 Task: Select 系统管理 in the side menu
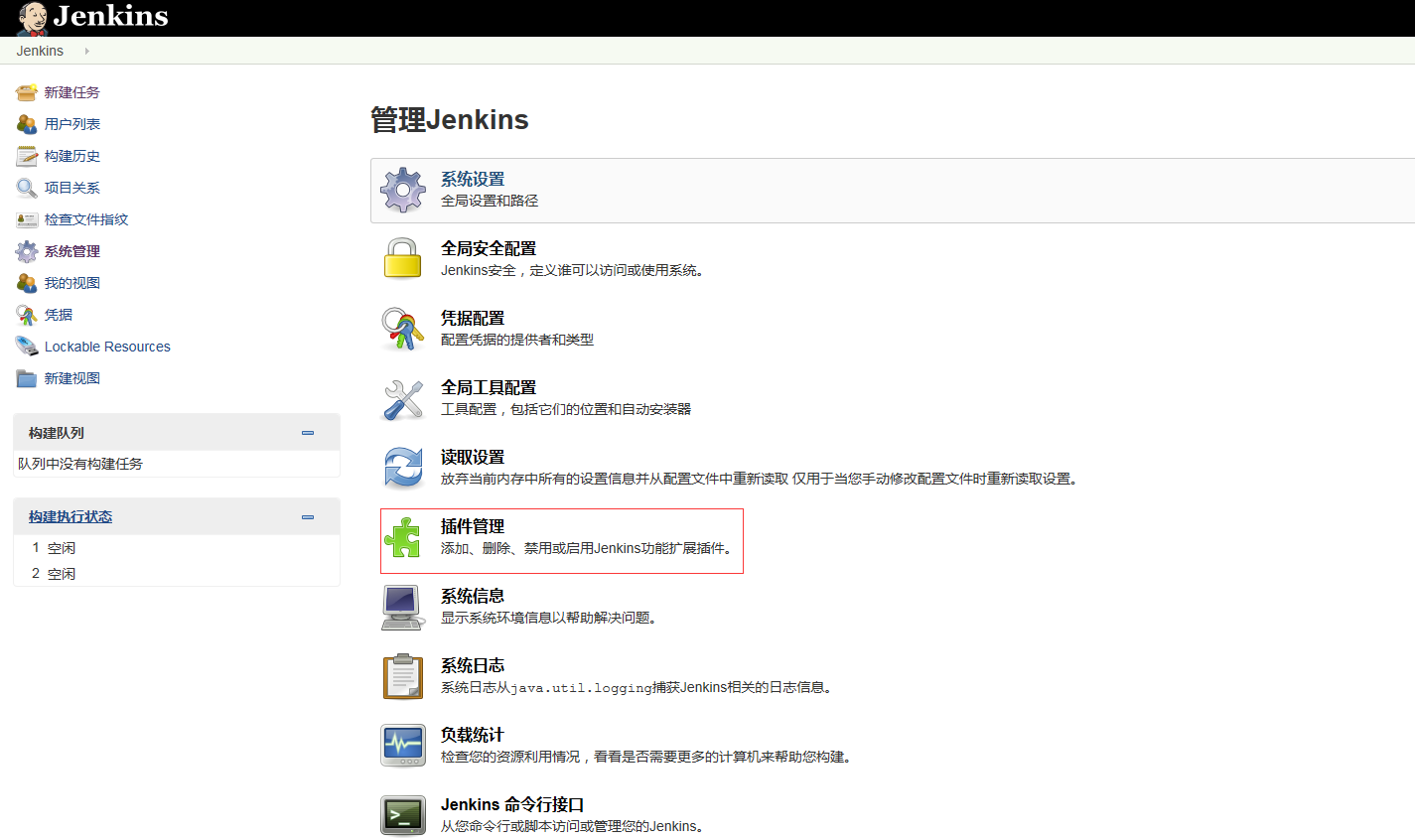tap(72, 251)
